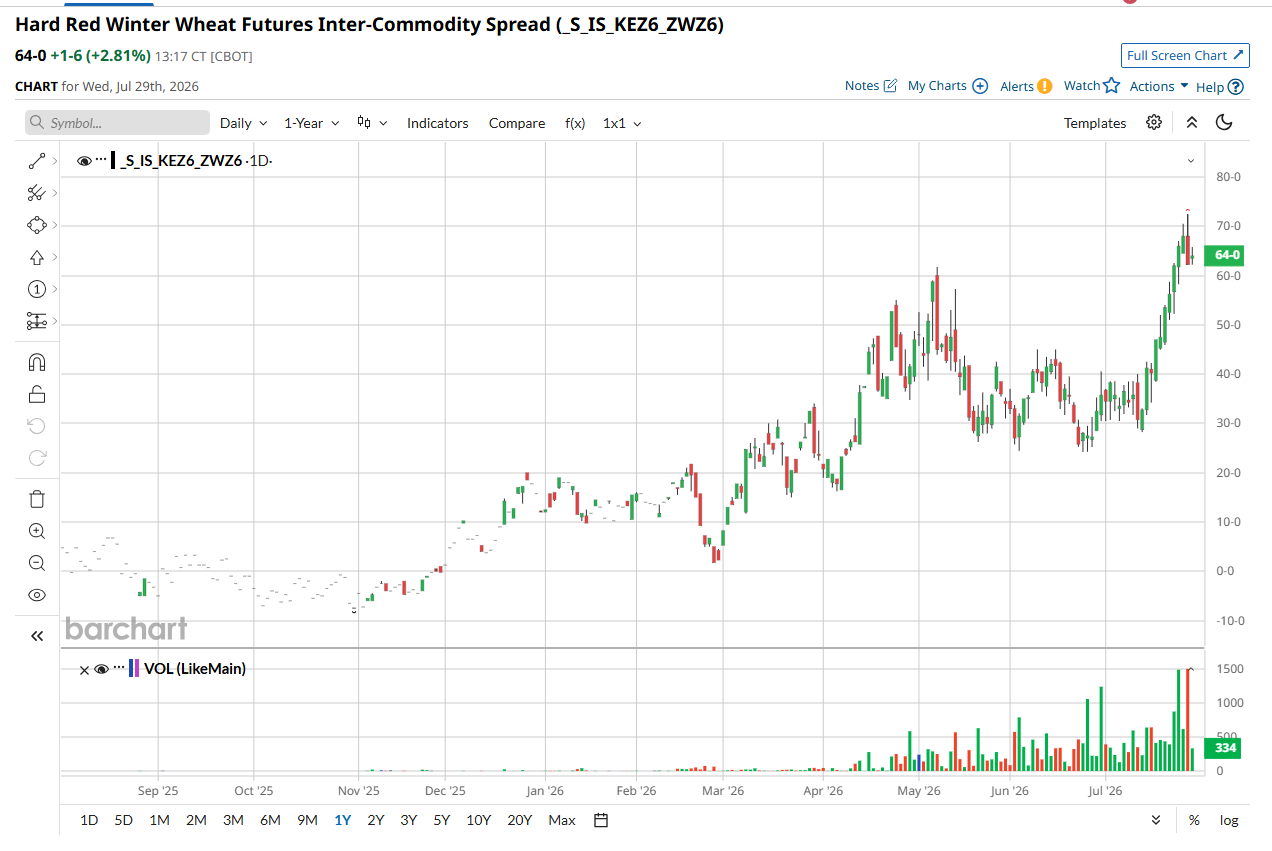Open the Actions dropdown
Viewport: 1272px width, 851px height.
pos(1159,86)
